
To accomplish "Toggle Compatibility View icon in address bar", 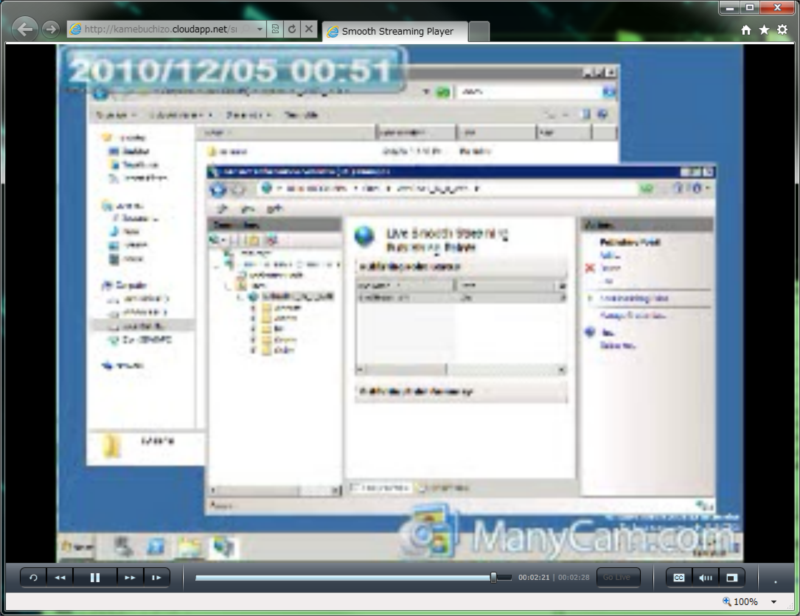I will coord(275,29).
